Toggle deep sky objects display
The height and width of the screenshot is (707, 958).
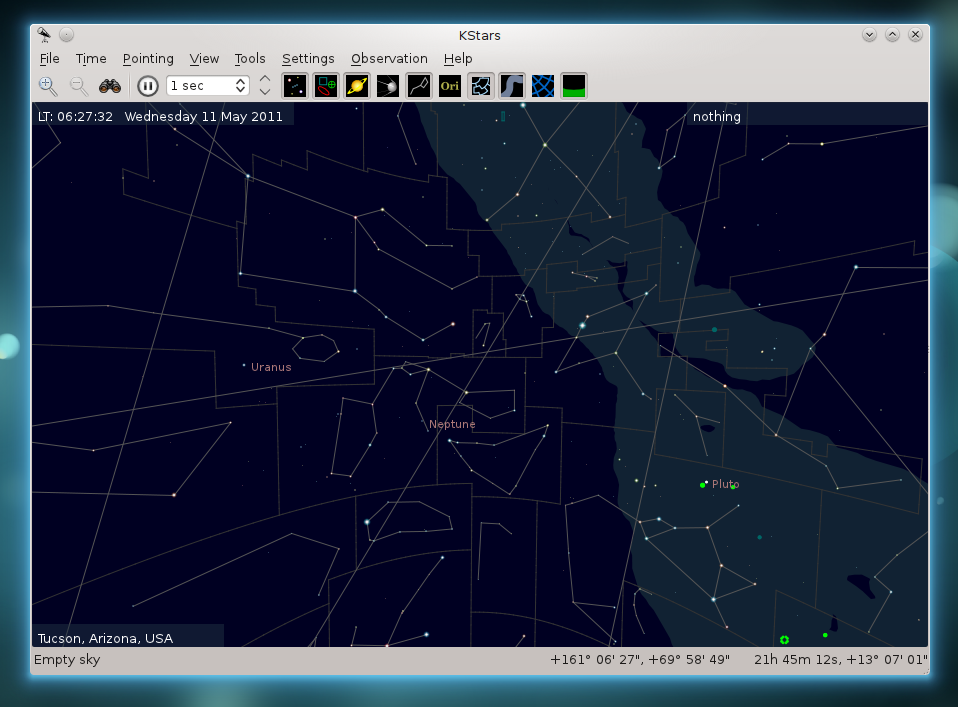click(x=326, y=86)
